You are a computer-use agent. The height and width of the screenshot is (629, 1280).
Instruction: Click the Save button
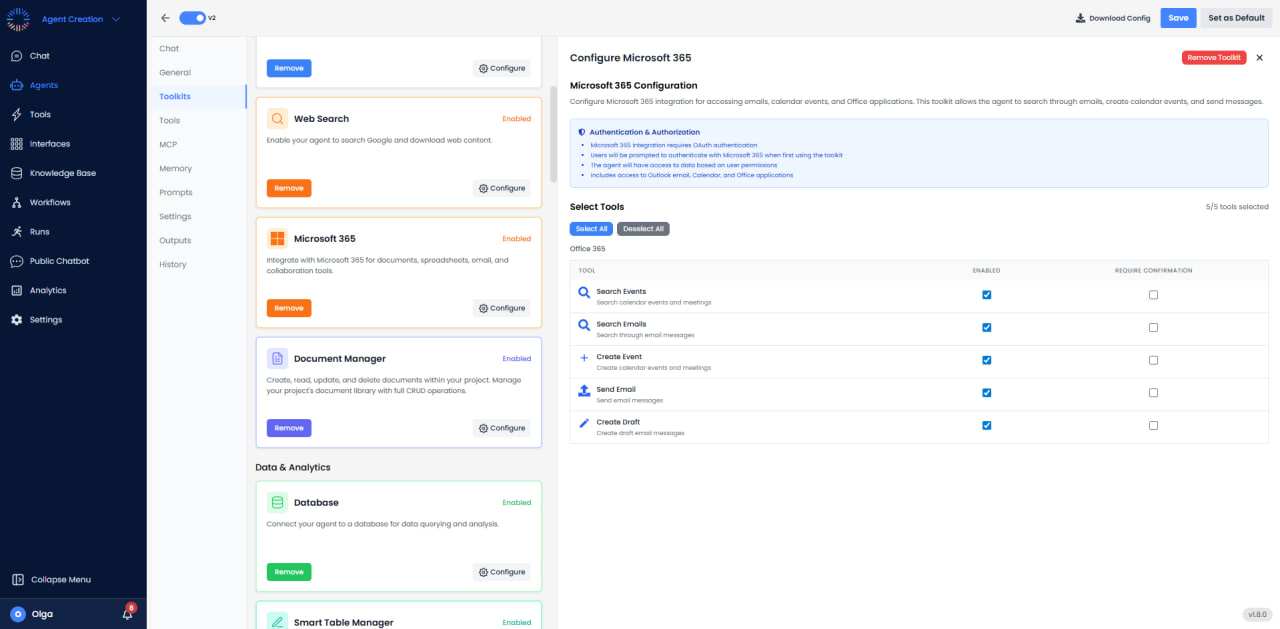1178,18
